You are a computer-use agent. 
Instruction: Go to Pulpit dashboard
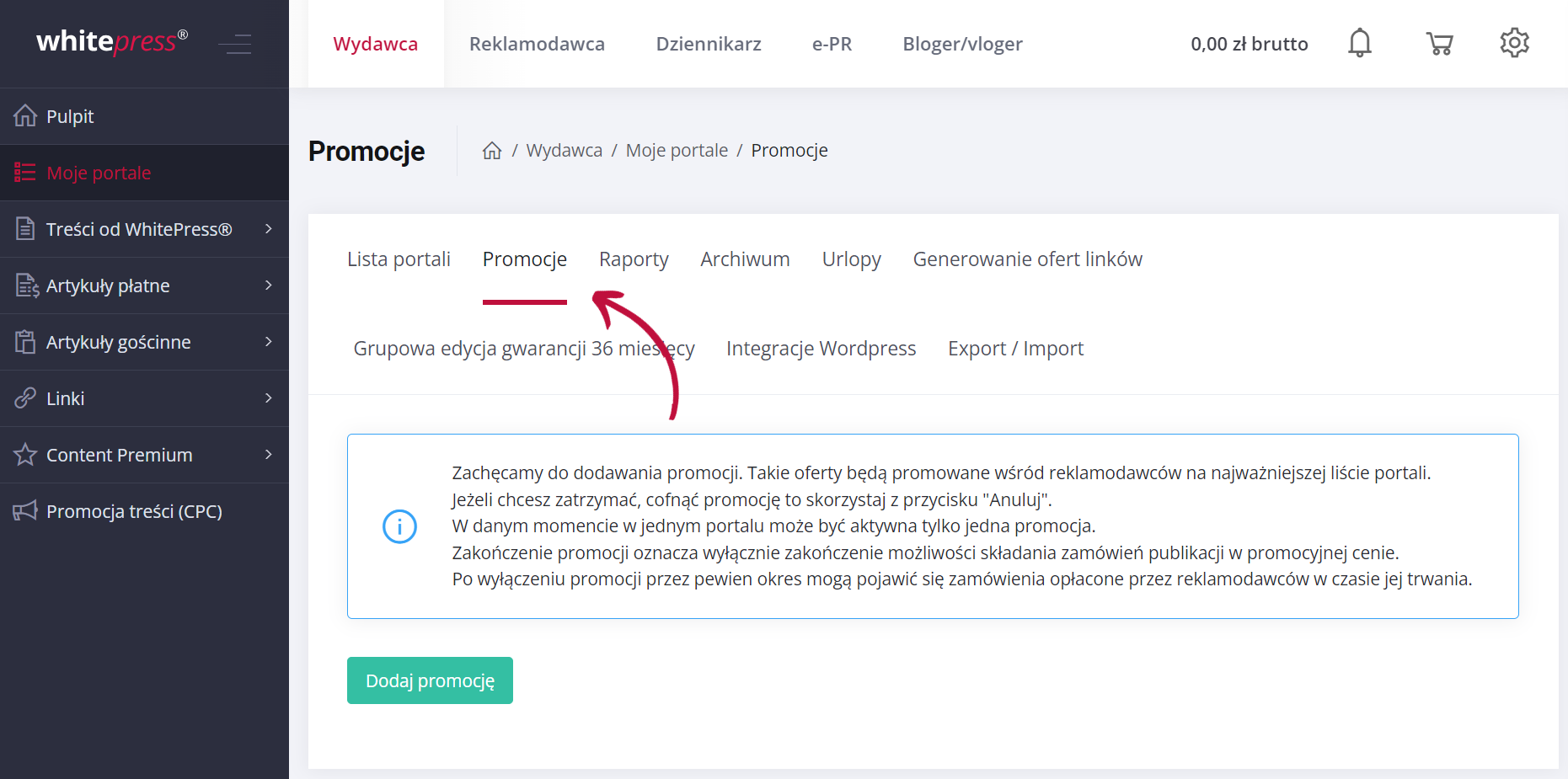pyautogui.click(x=70, y=116)
